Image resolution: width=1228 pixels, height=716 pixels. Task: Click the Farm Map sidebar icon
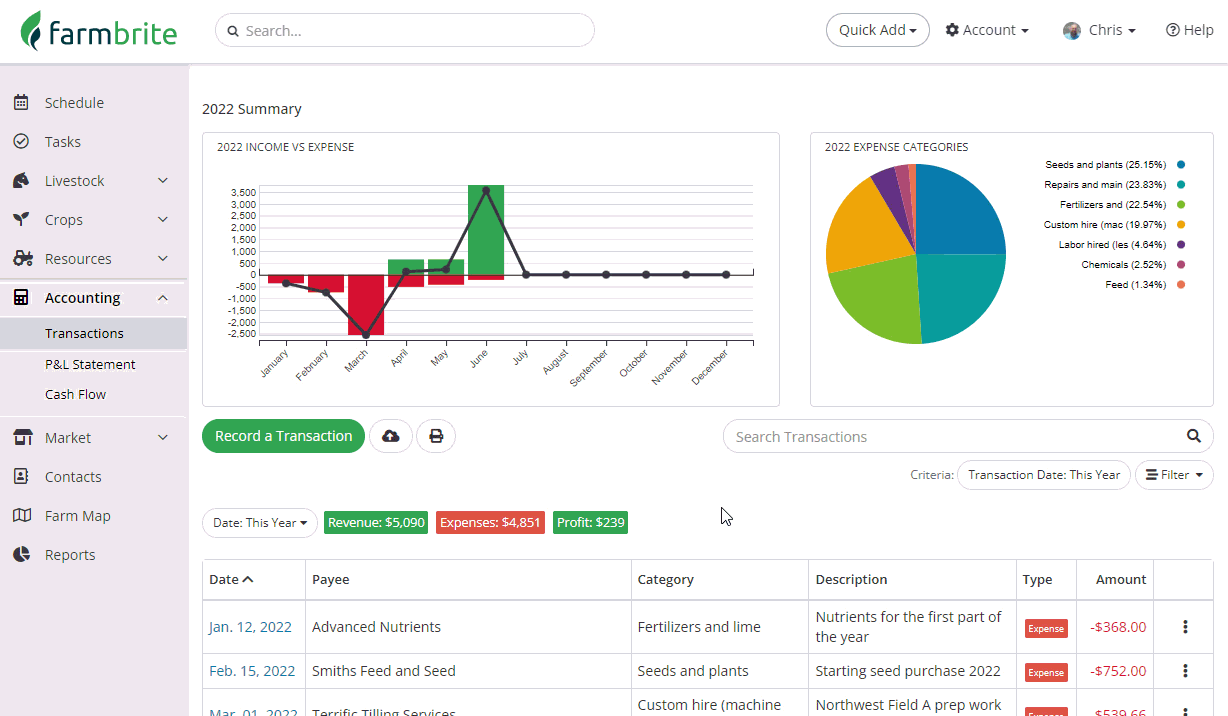pos(21,516)
